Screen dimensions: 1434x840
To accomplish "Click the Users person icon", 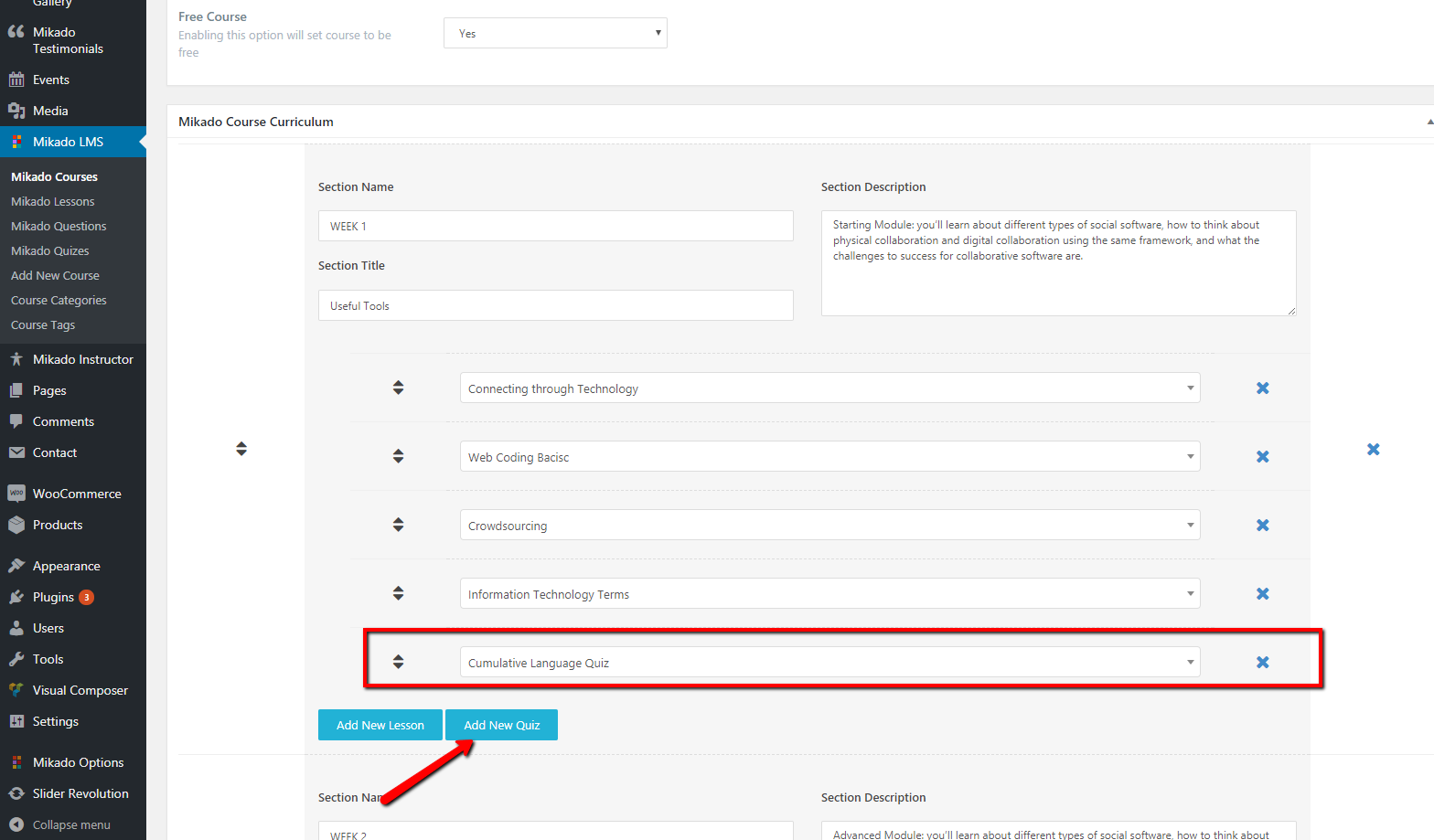I will click(16, 628).
